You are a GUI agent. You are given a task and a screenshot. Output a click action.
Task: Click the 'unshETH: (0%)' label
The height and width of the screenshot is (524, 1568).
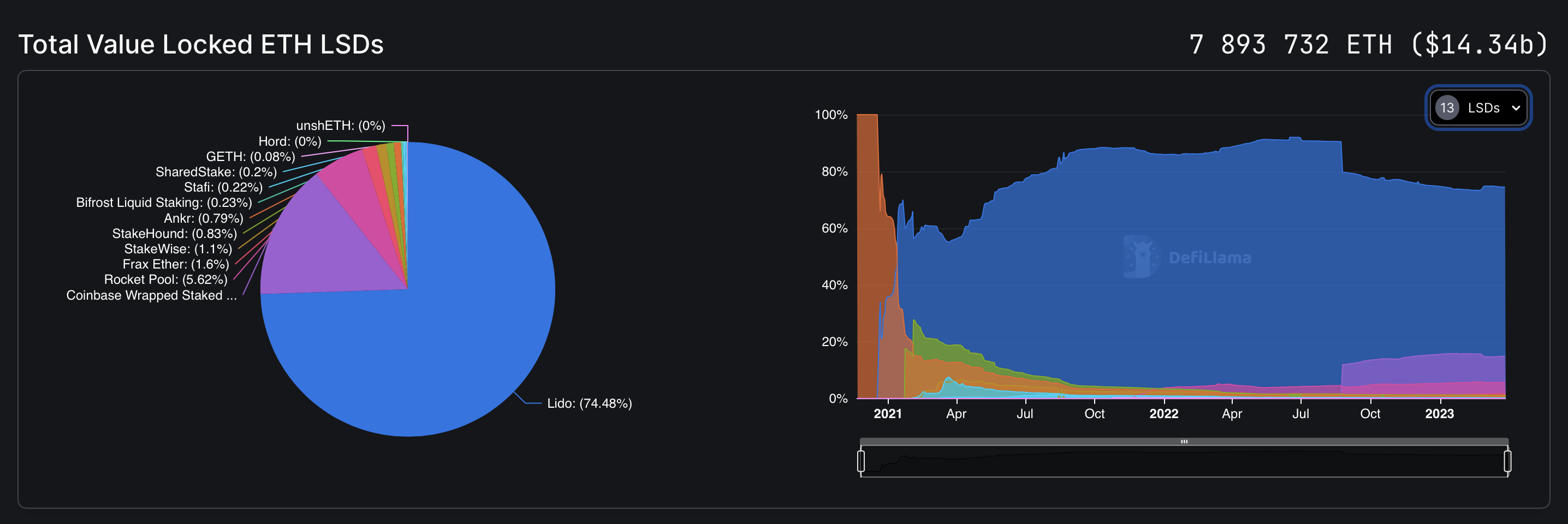pos(340,126)
